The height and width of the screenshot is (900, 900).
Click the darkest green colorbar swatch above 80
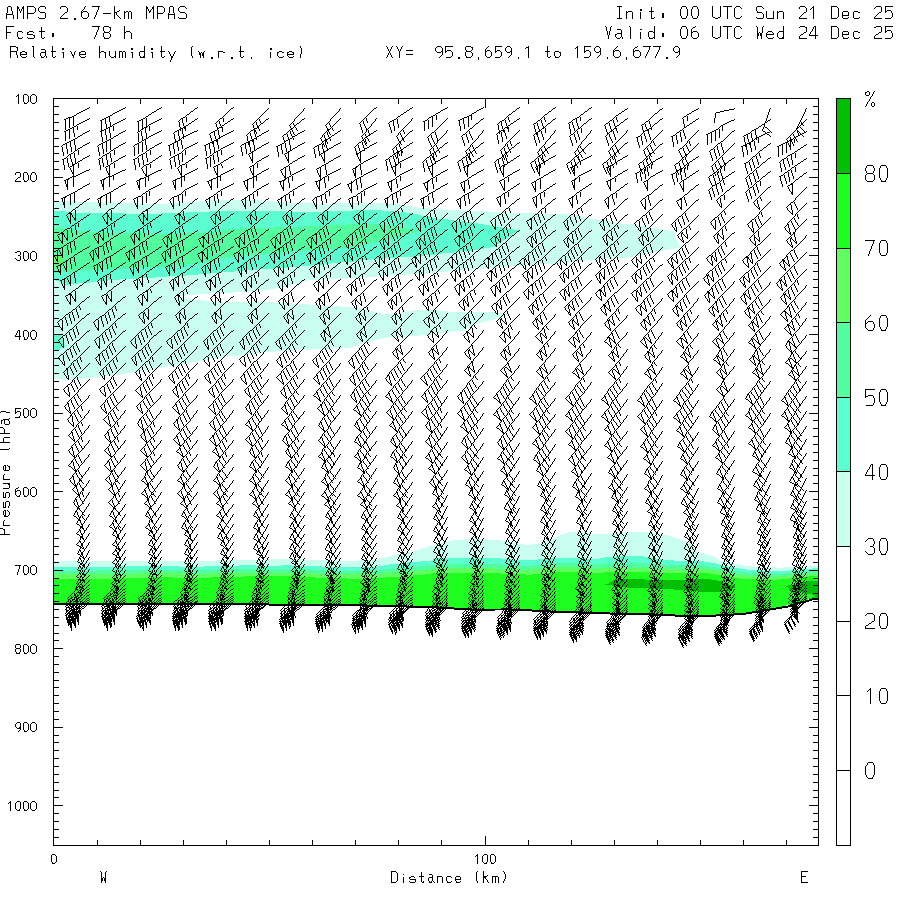tap(843, 136)
